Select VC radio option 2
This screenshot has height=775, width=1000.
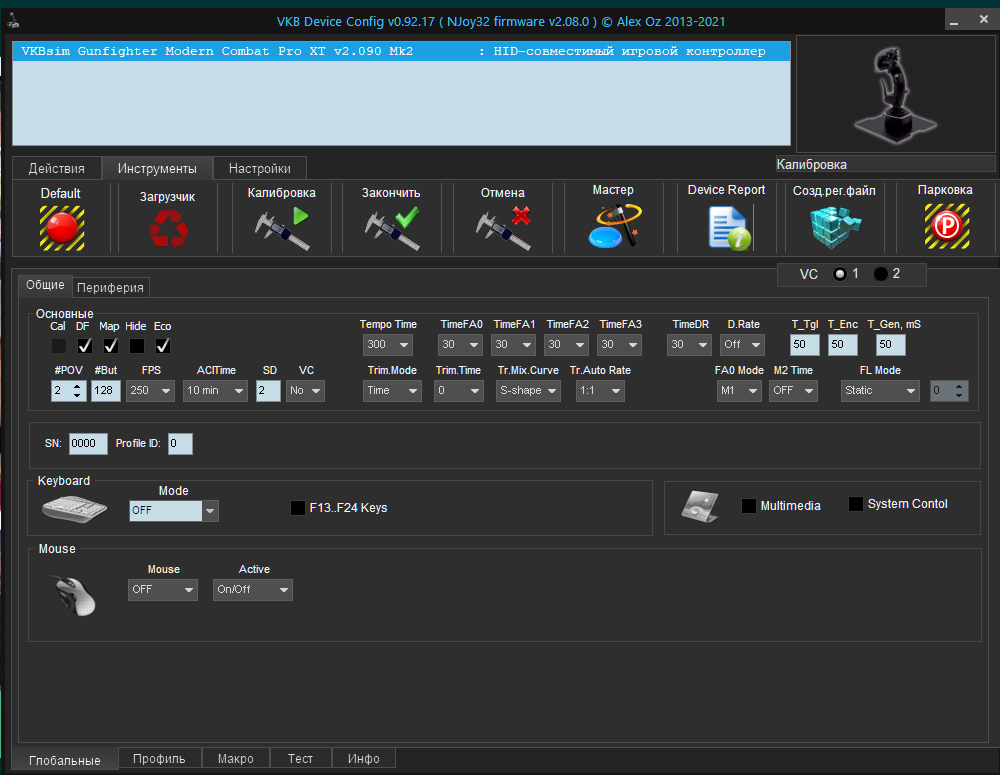pyautogui.click(x=881, y=274)
